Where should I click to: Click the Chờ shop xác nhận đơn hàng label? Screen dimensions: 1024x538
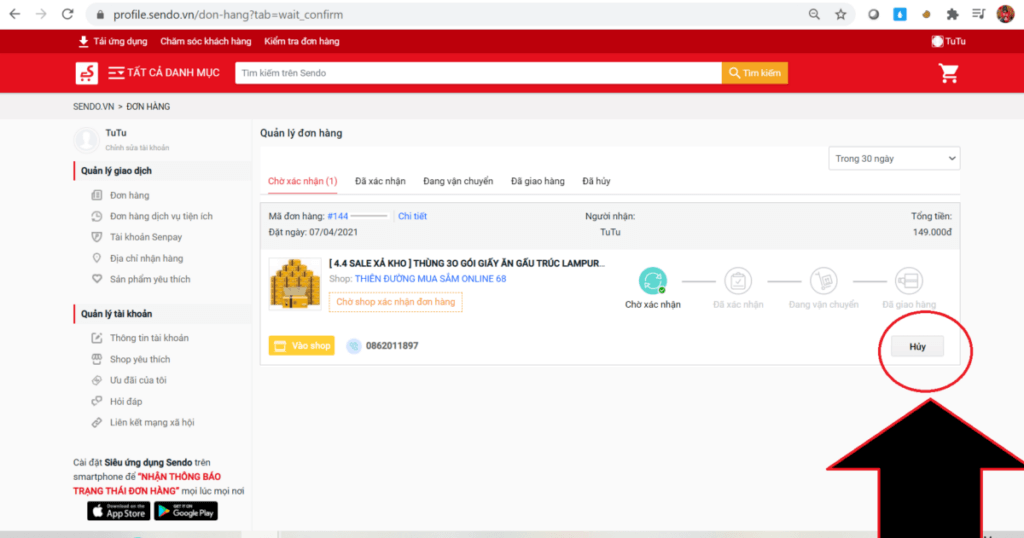[x=396, y=302]
